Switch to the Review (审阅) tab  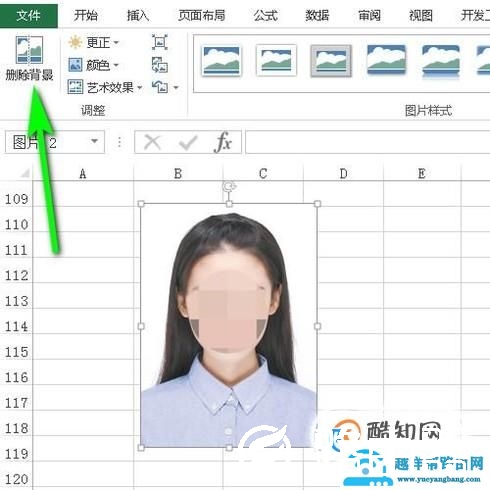coord(369,15)
